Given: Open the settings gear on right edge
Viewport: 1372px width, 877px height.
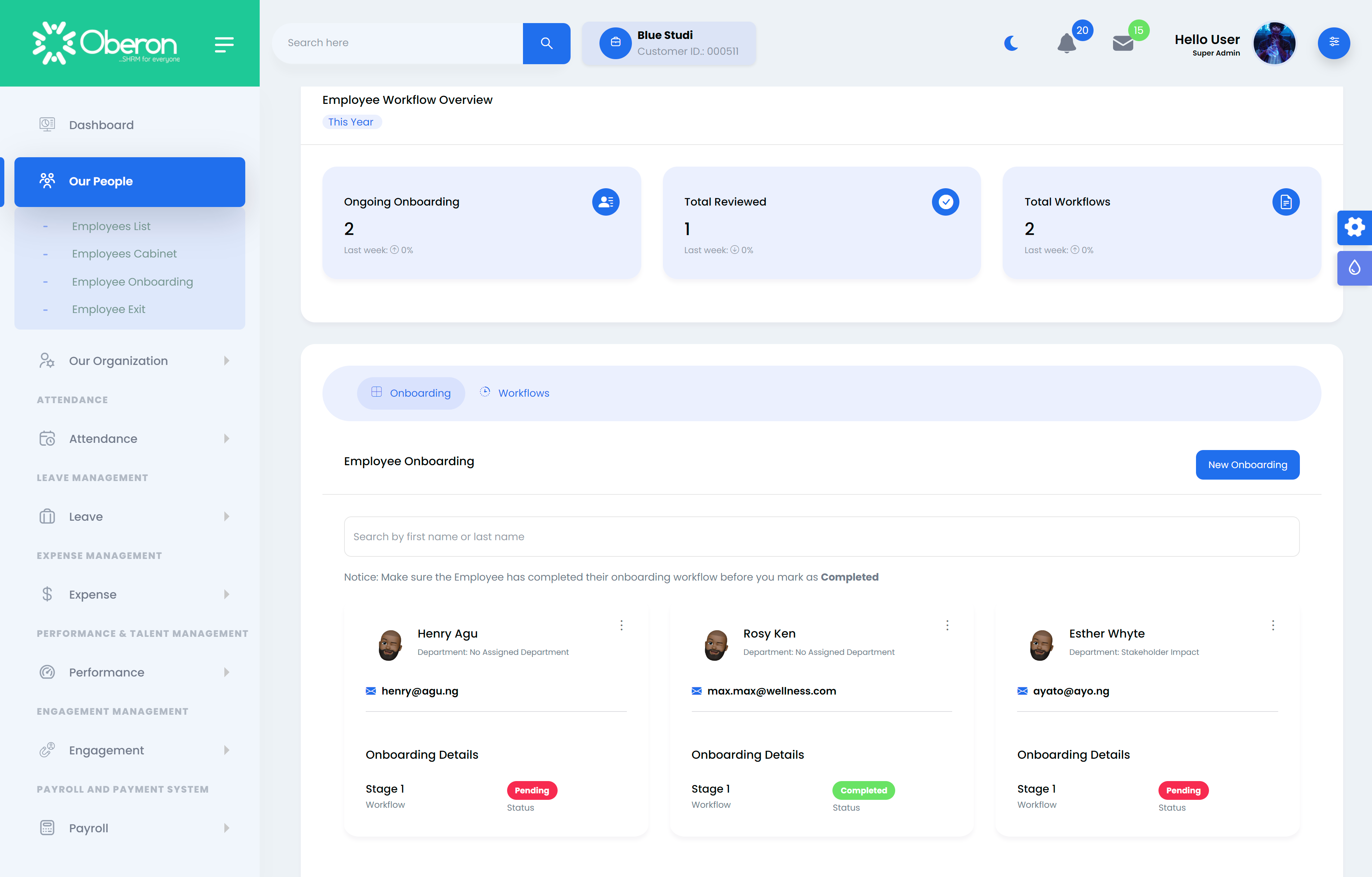Looking at the screenshot, I should click(x=1354, y=228).
